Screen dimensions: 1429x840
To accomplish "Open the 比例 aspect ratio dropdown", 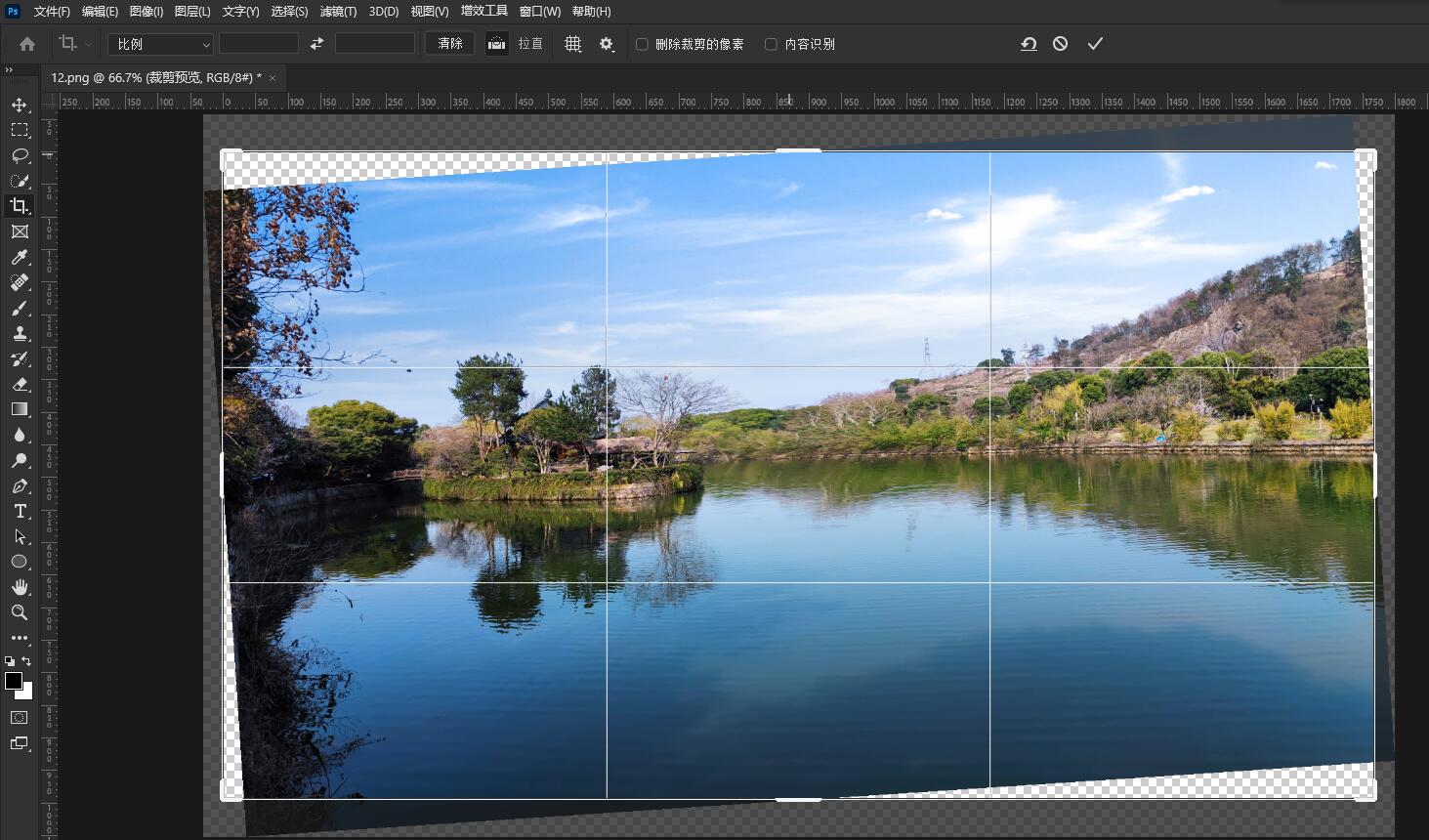I will coord(160,44).
